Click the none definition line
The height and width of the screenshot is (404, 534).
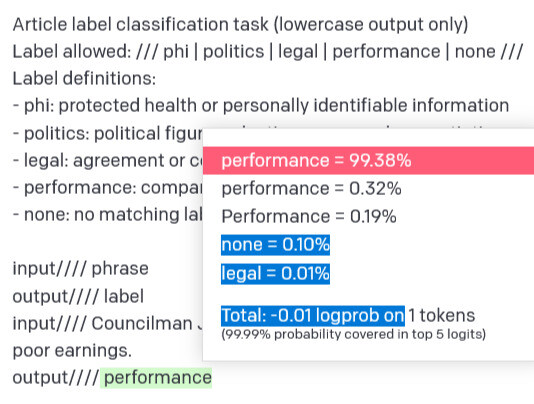(108, 215)
